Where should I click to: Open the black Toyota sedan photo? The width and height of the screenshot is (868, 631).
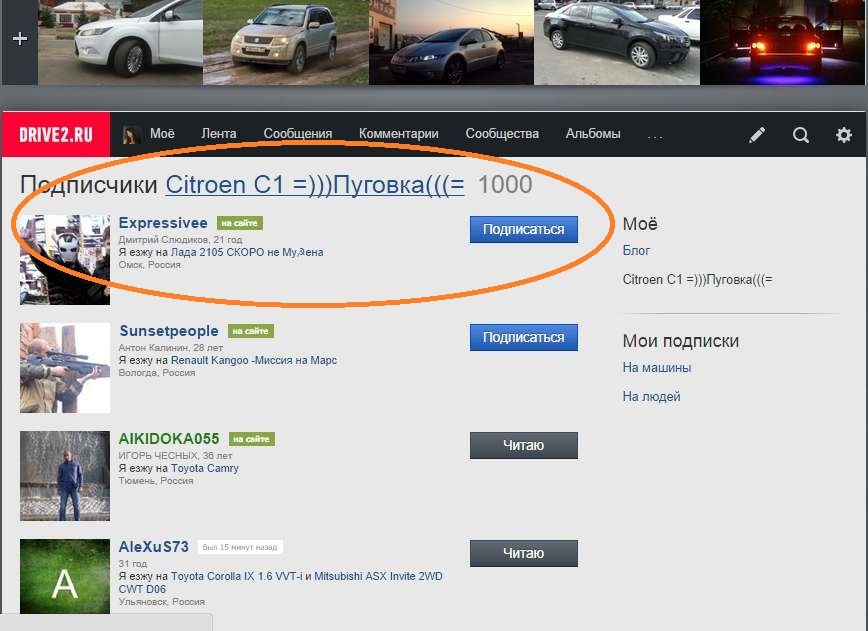[617, 43]
